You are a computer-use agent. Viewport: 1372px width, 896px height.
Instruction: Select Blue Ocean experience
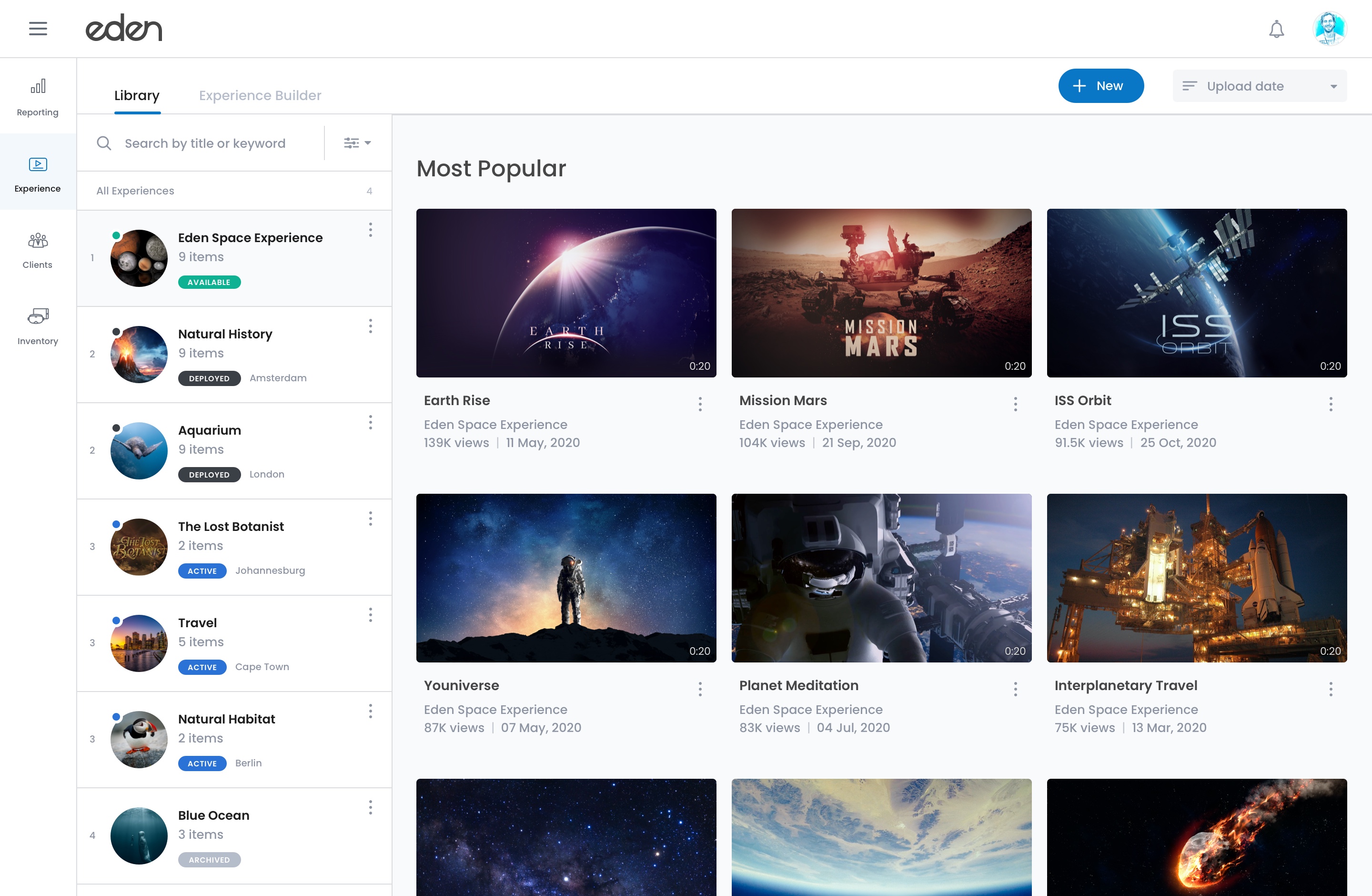point(234,836)
